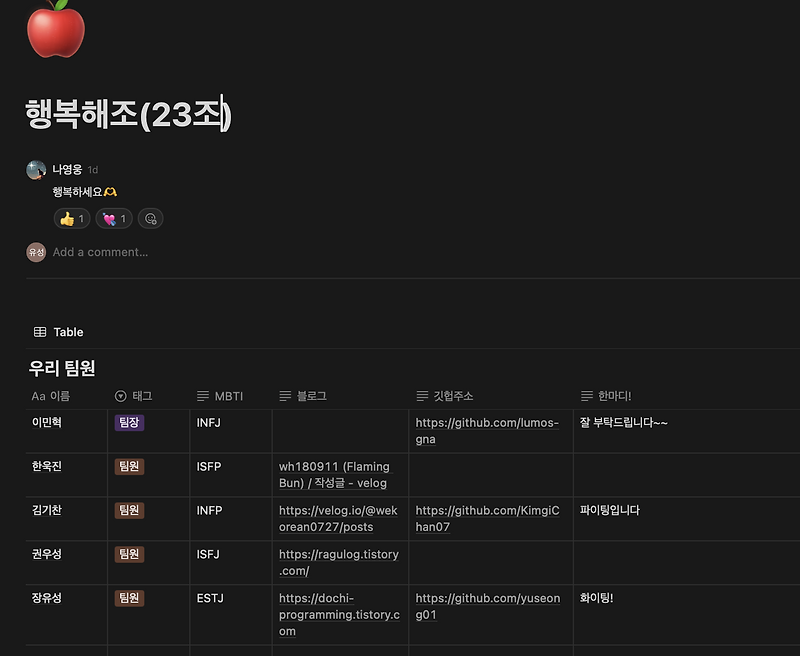Click the table icon next to Table view

click(x=39, y=331)
